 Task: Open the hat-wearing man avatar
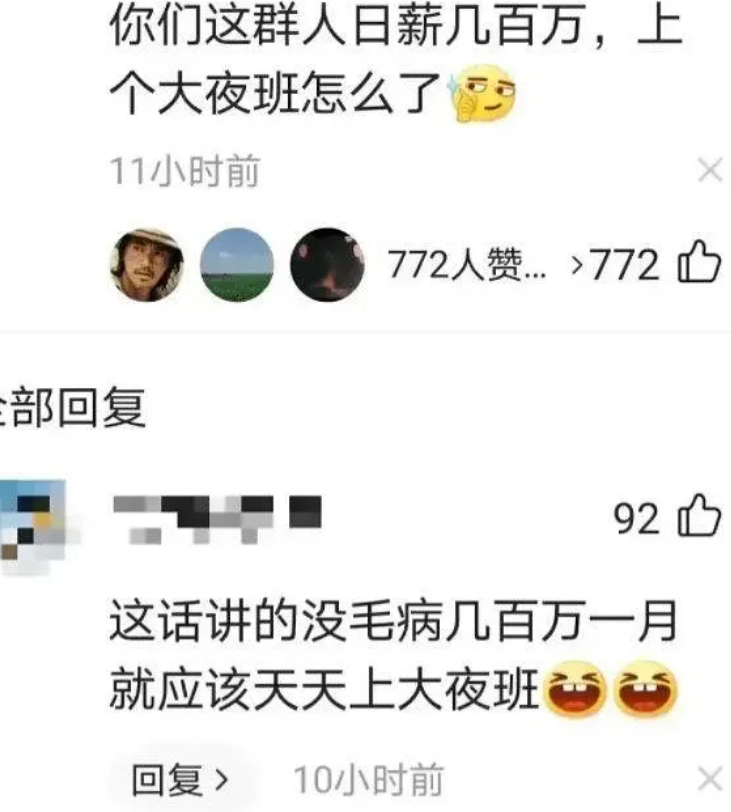click(x=147, y=265)
